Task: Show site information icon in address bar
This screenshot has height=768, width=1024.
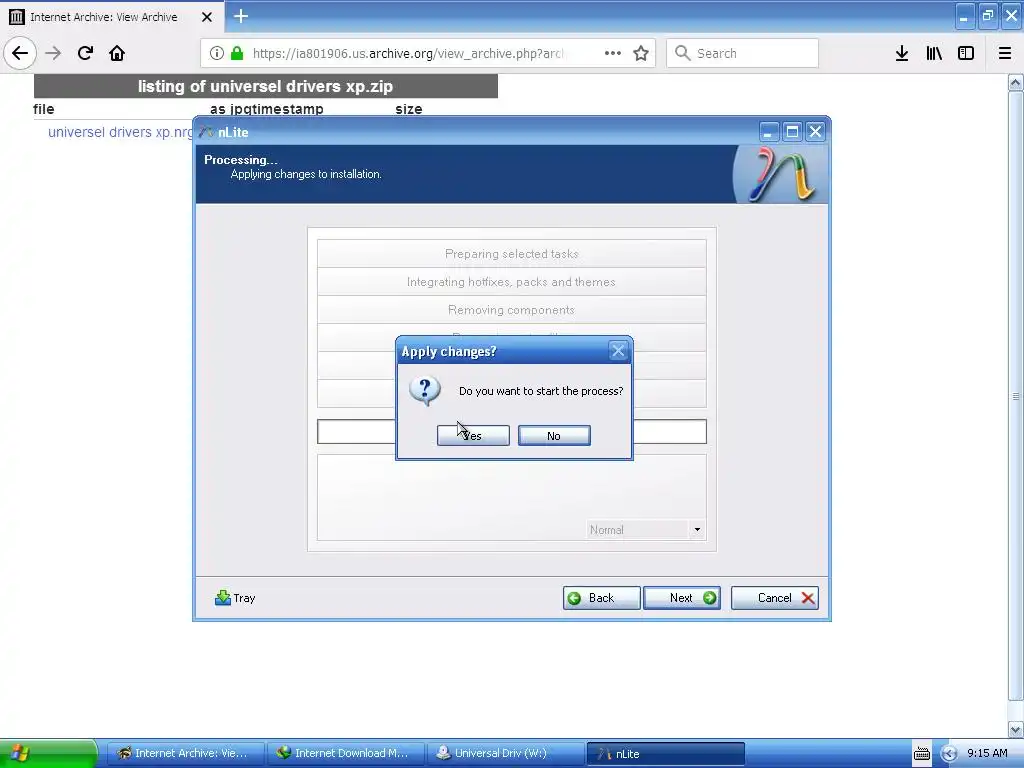Action: 217,53
